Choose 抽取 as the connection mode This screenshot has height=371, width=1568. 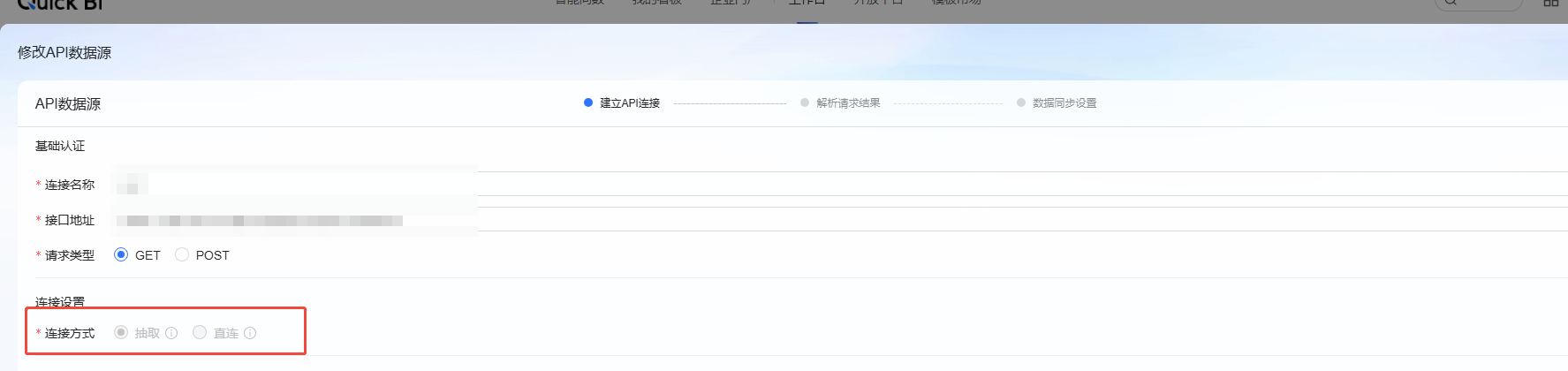tap(121, 332)
